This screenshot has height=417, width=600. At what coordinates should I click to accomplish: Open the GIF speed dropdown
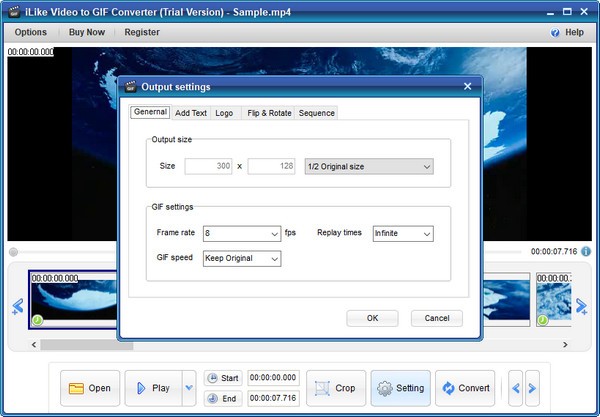tap(242, 258)
